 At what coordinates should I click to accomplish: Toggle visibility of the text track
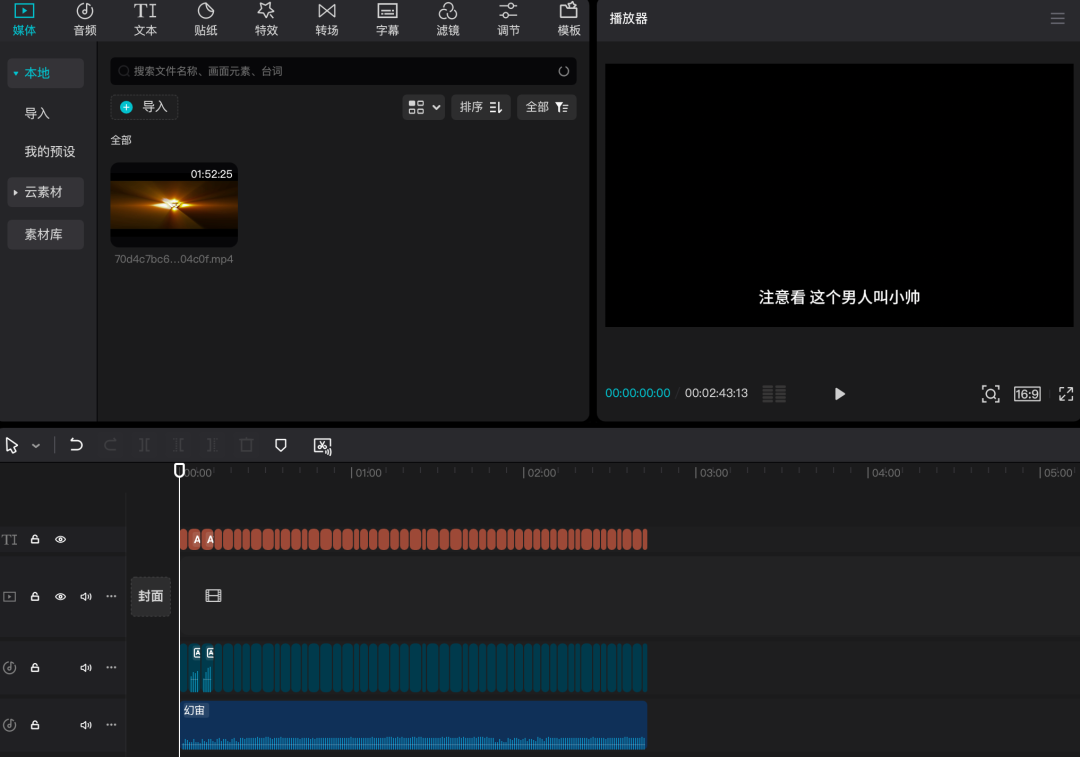(x=61, y=539)
